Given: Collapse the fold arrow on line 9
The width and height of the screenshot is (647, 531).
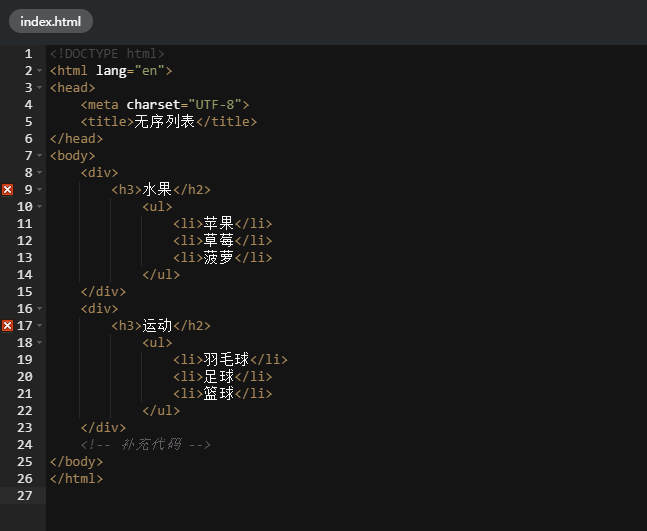Looking at the screenshot, I should click(40, 189).
